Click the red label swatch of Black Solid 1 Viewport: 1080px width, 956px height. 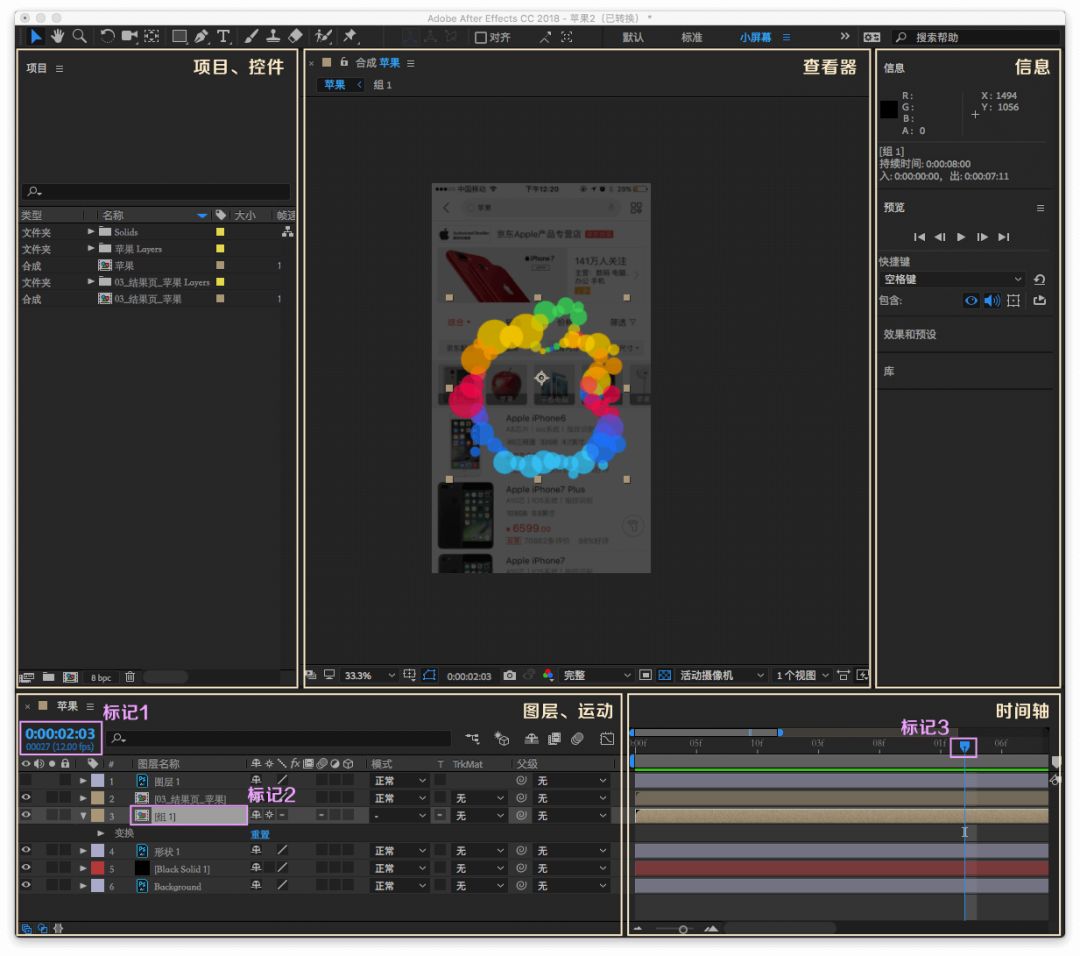98,868
